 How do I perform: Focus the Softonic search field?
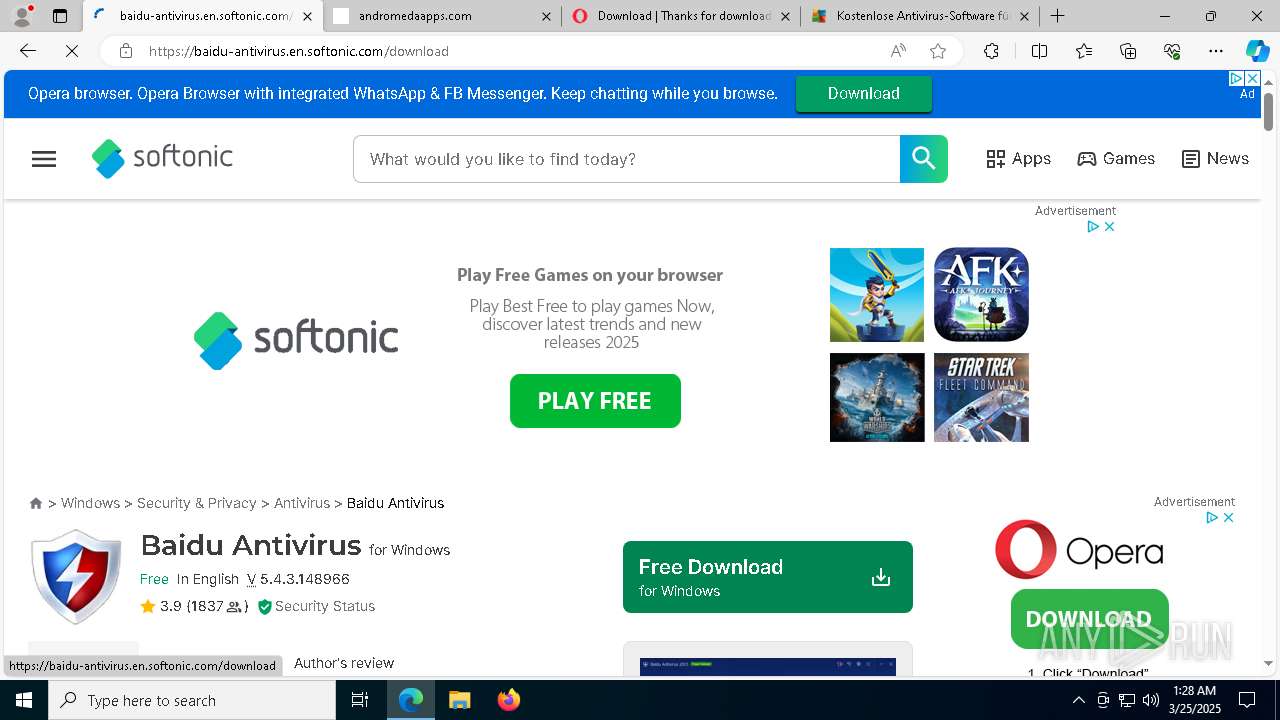(x=627, y=159)
